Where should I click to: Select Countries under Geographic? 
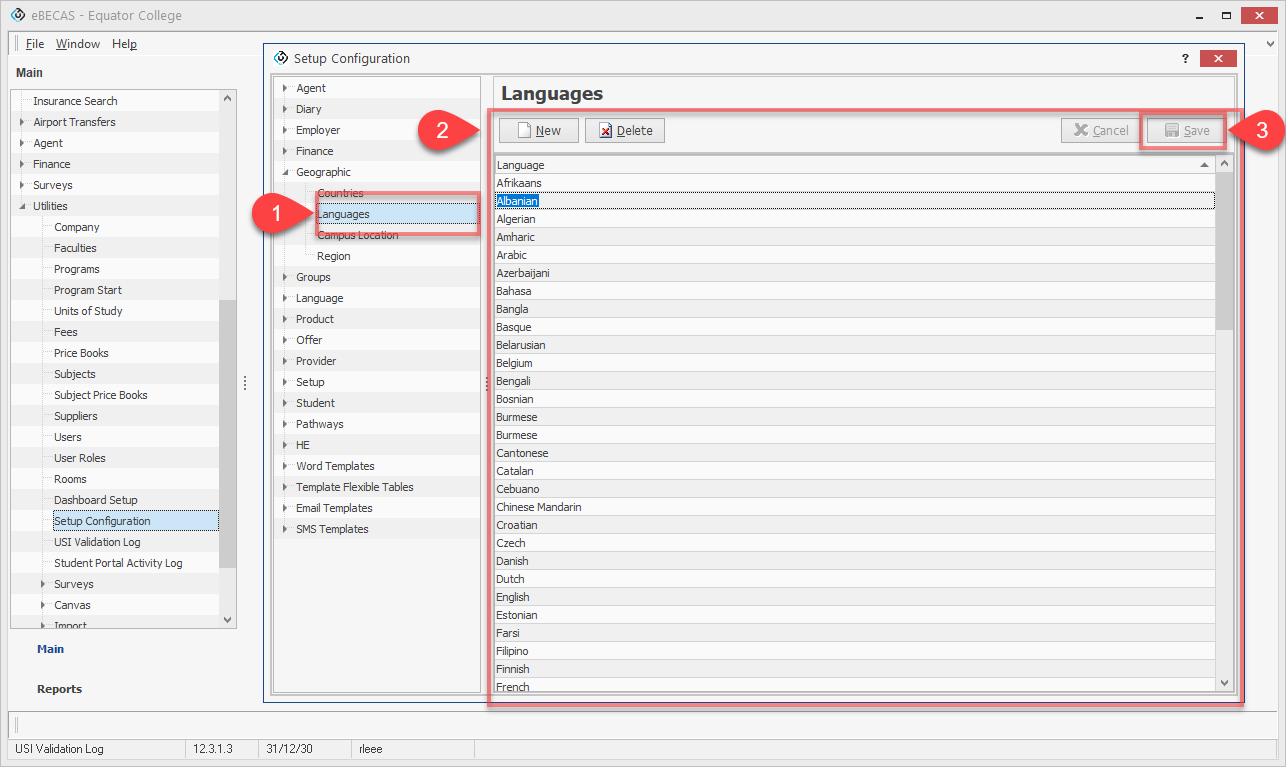340,193
